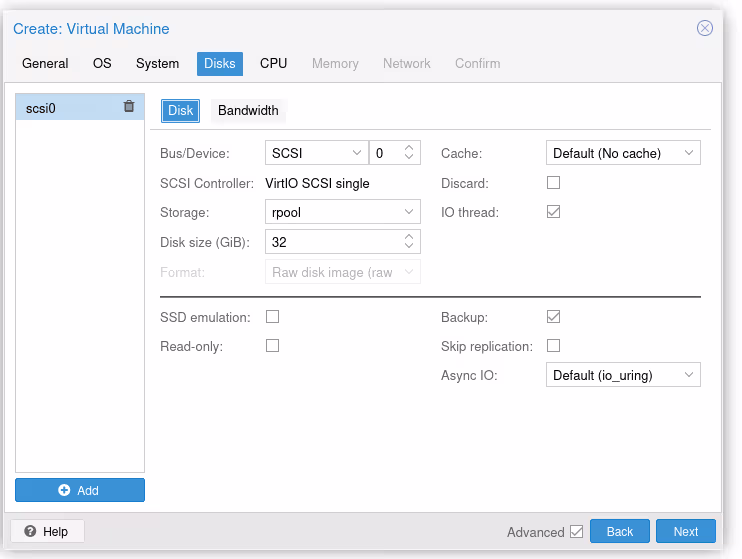Uncheck the Backup checkbox

pyautogui.click(x=553, y=317)
